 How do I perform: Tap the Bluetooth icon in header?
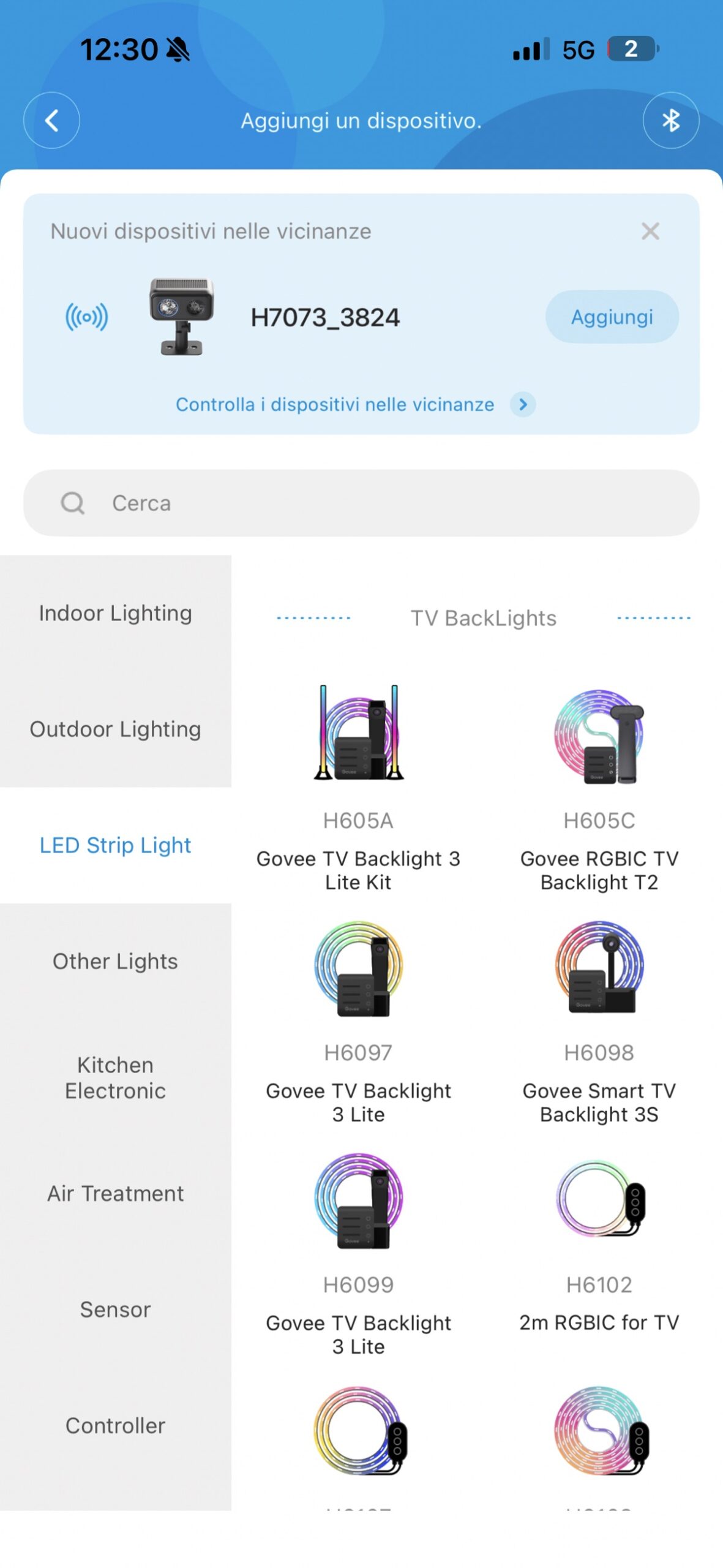click(x=670, y=120)
